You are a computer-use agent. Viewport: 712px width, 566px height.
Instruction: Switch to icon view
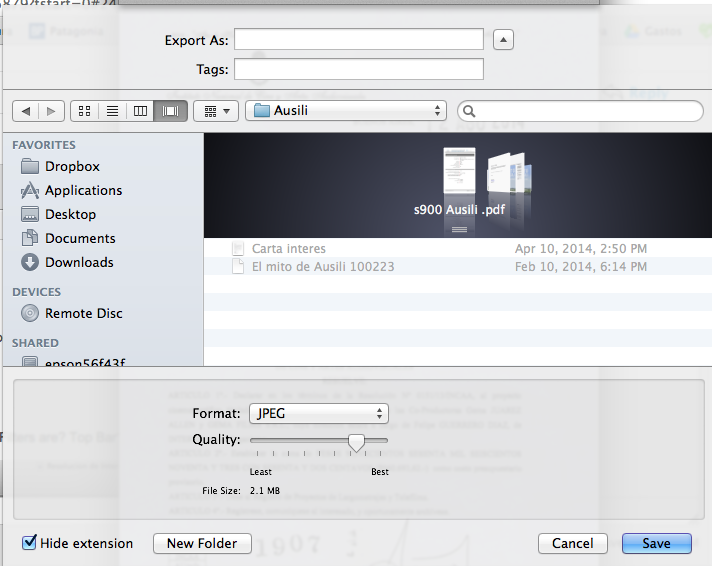[x=84, y=111]
